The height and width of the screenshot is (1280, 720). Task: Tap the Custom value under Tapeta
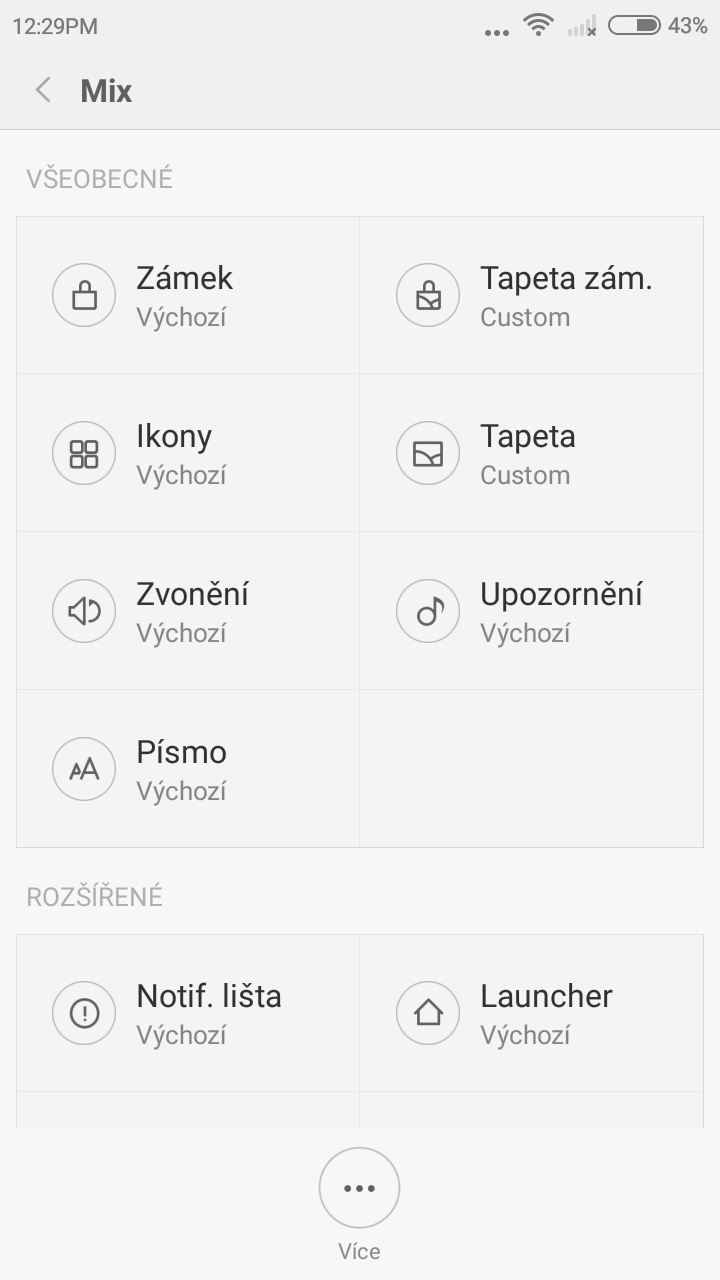525,476
